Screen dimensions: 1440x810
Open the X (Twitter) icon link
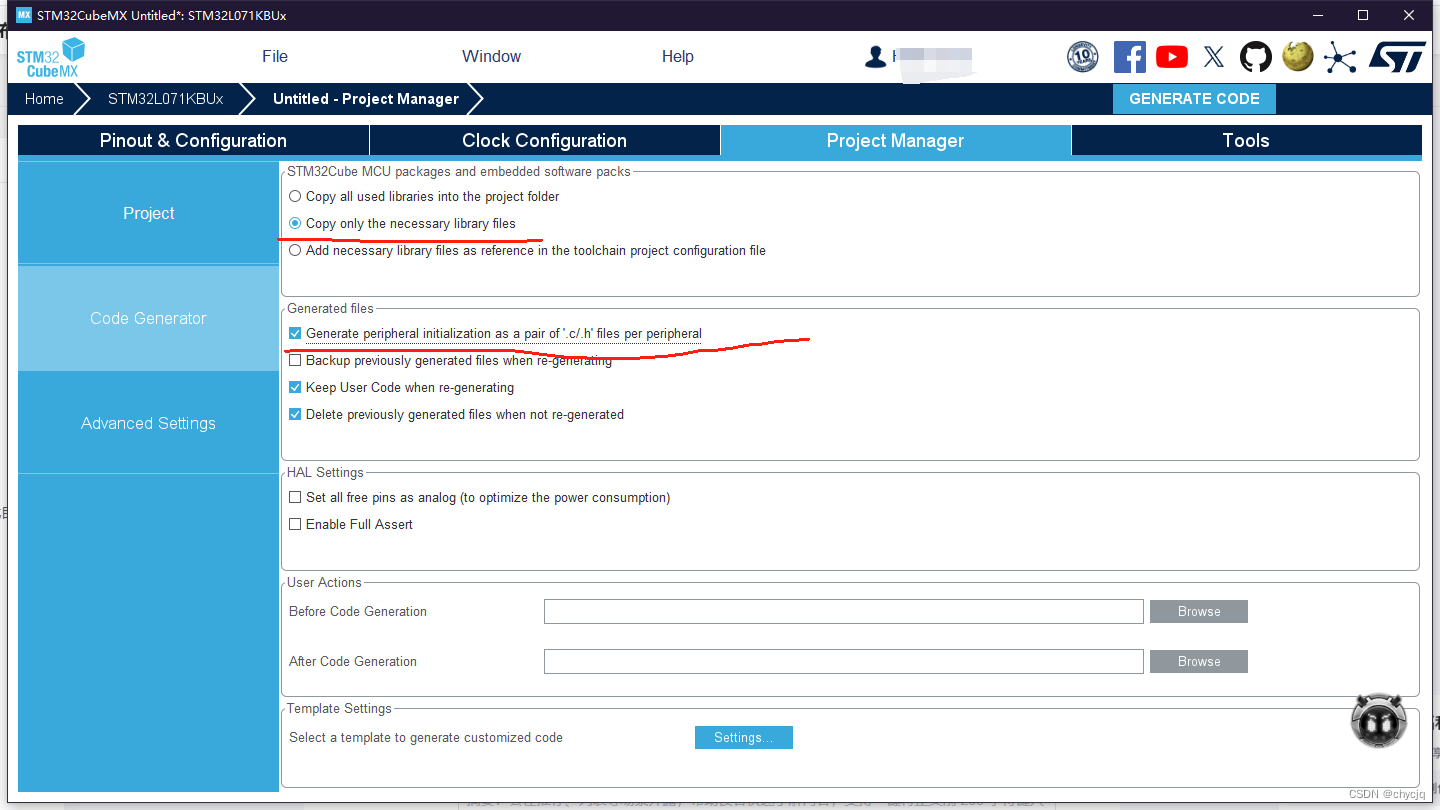point(1214,57)
